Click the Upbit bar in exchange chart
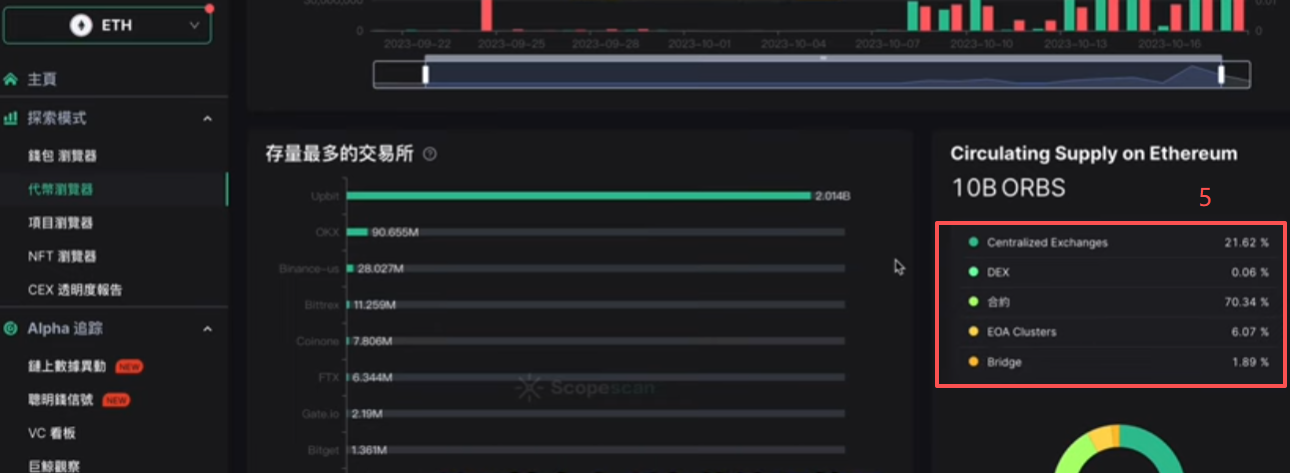The image size is (1290, 473). pyautogui.click(x=579, y=196)
